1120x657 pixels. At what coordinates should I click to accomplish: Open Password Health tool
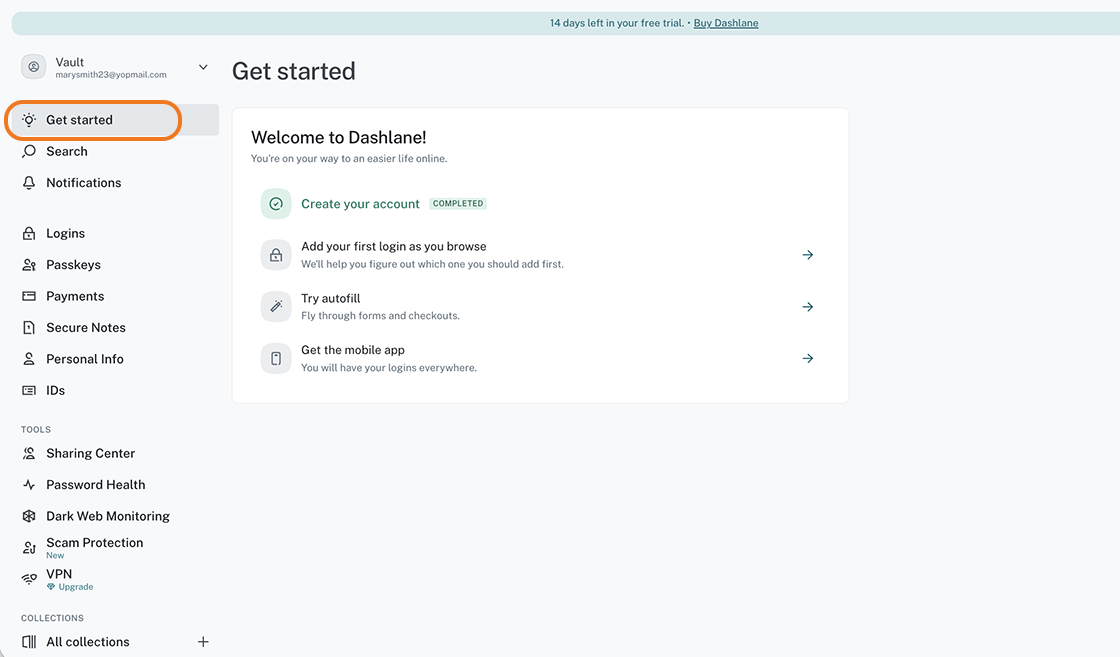click(x=114, y=485)
